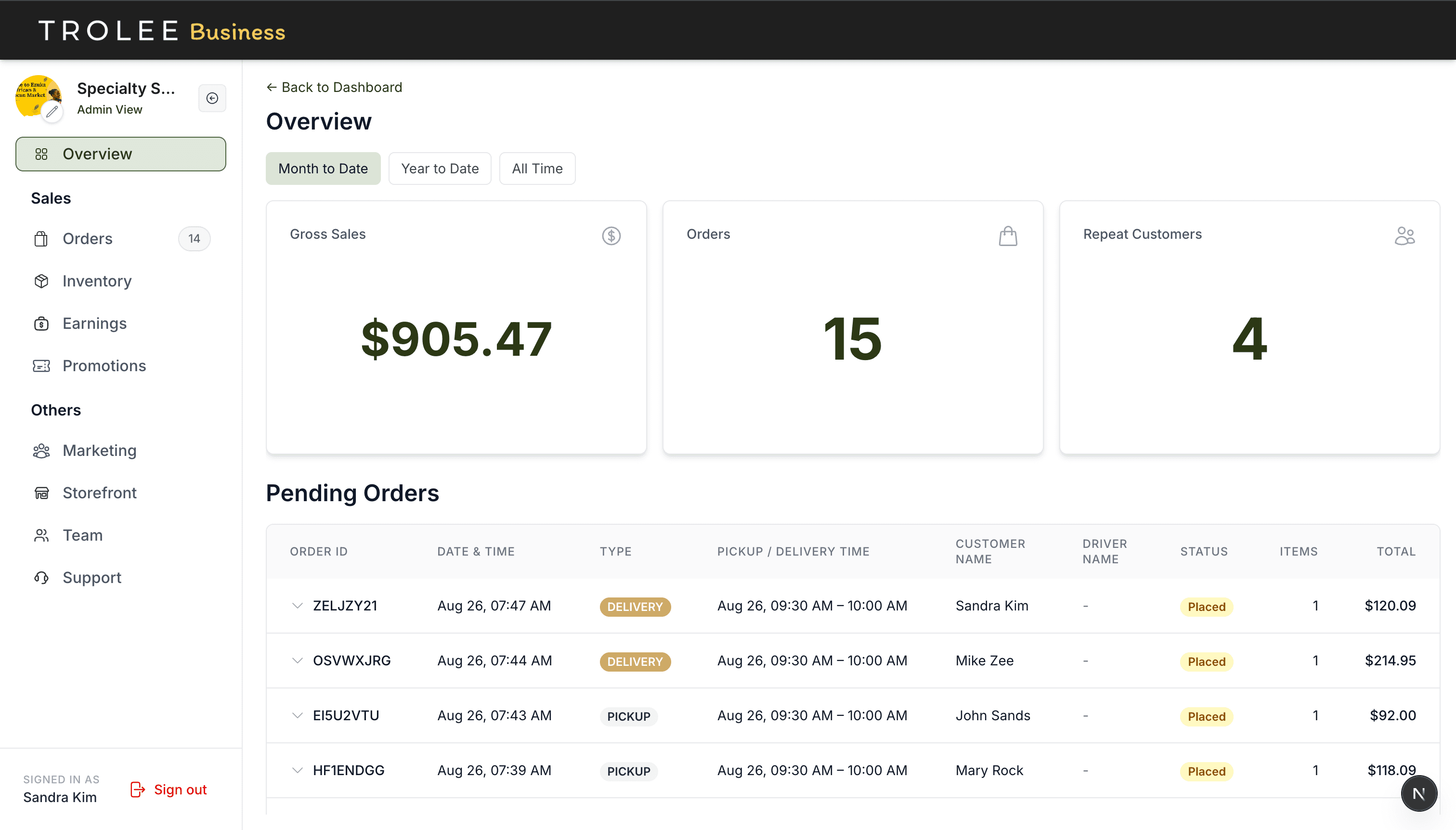Expand order ZELJZY21 row chevron
Screen dimensions: 1456x830
[297, 606]
